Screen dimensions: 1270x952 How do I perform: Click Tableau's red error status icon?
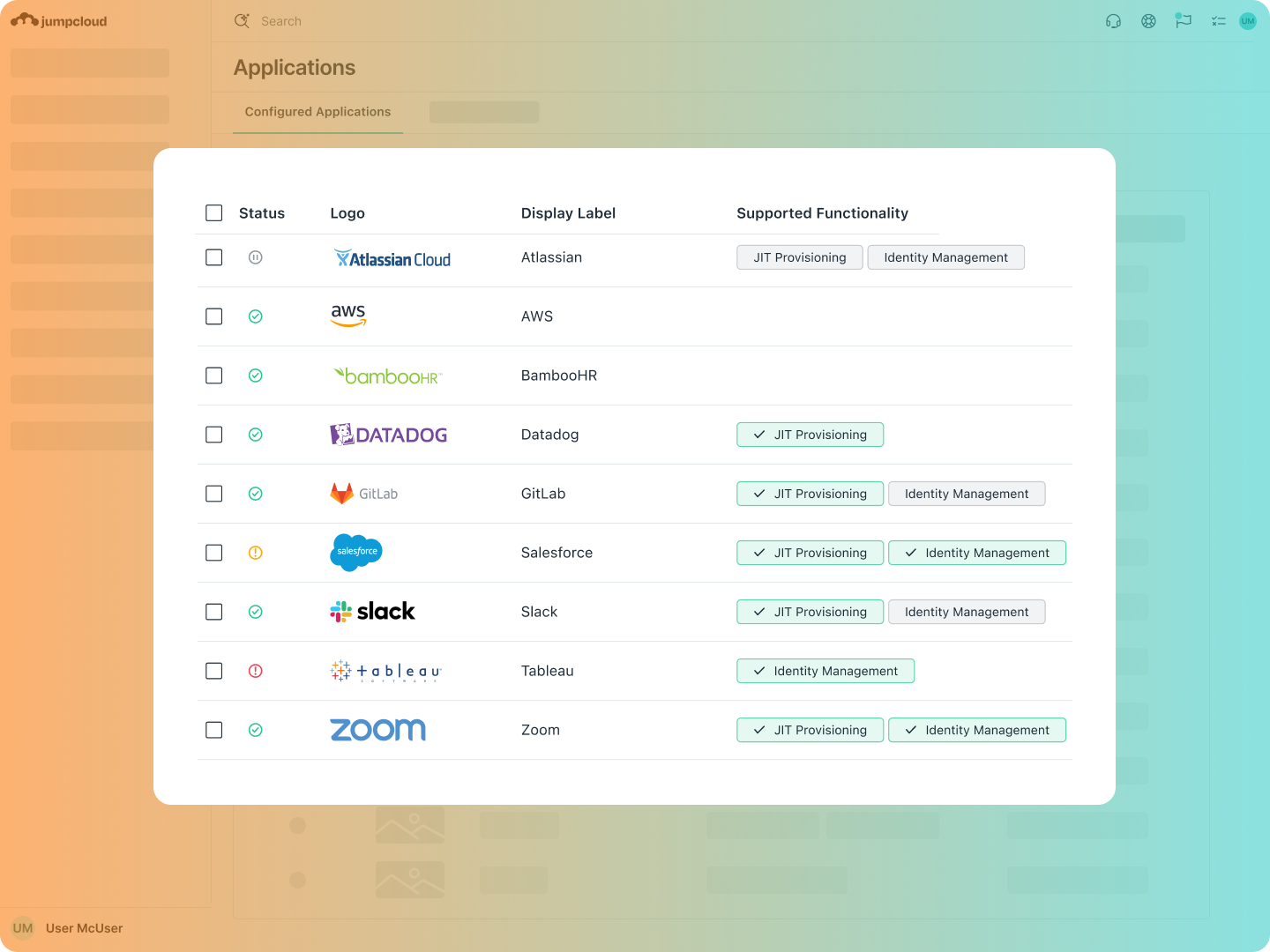256,671
